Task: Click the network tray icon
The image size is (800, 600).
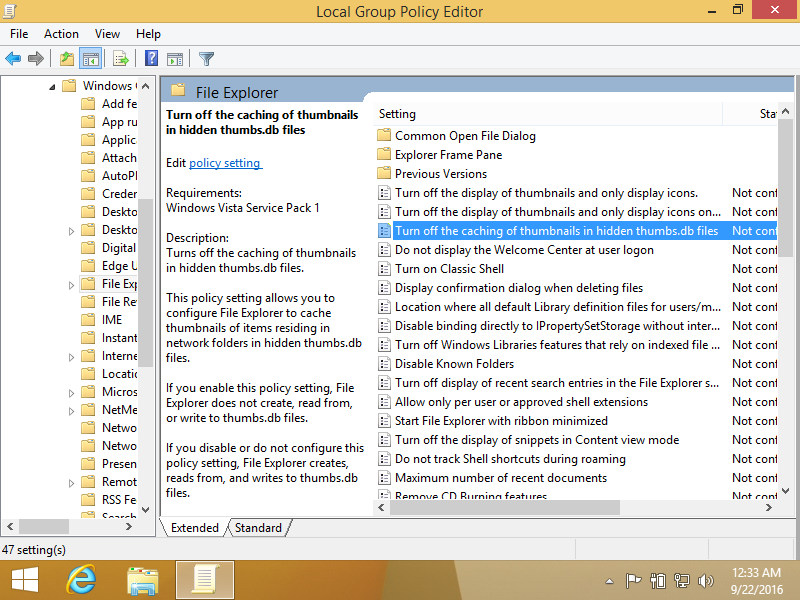Action: tap(682, 581)
